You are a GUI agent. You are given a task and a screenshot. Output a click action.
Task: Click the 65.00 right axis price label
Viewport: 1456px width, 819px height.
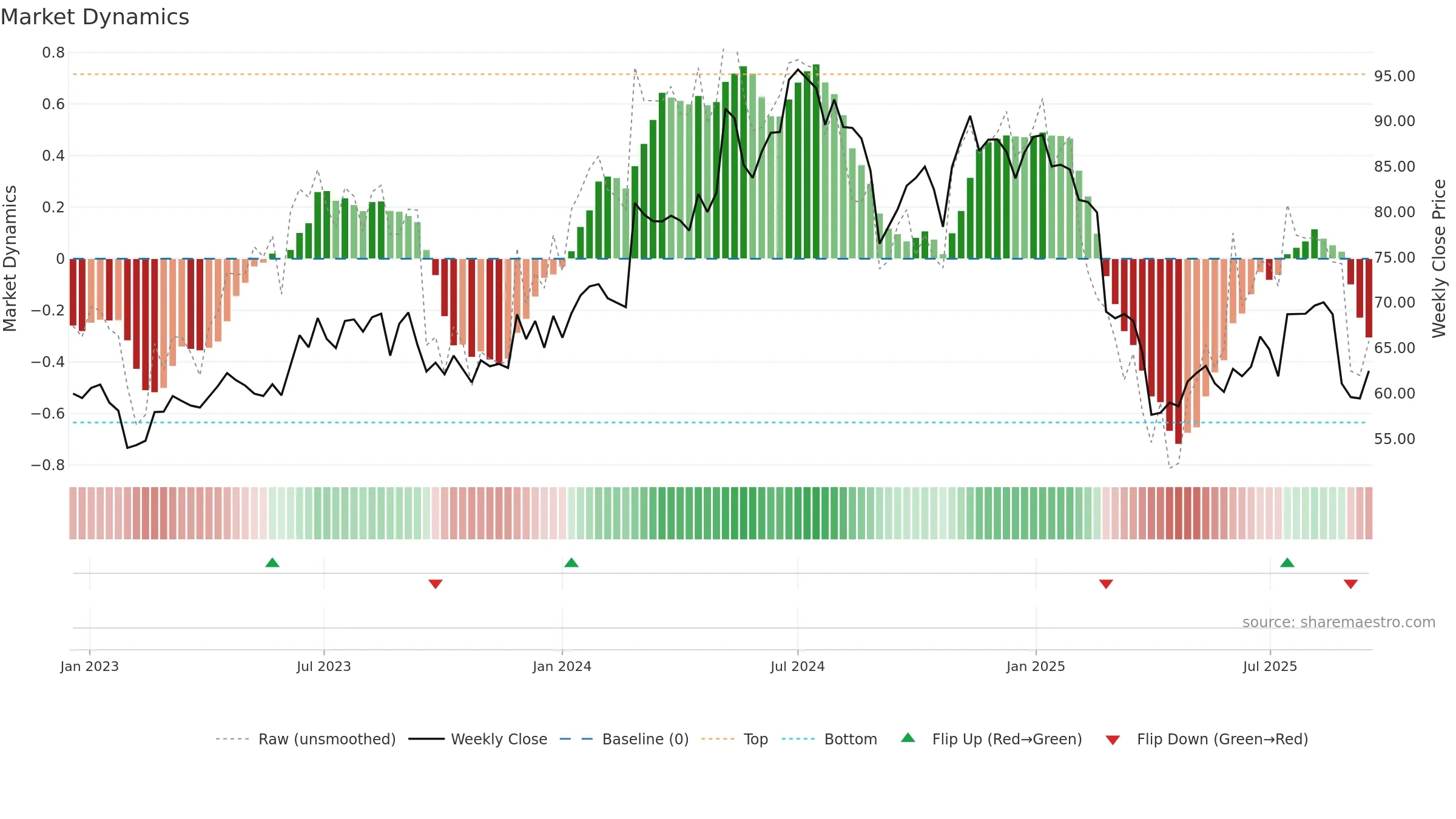1395,348
